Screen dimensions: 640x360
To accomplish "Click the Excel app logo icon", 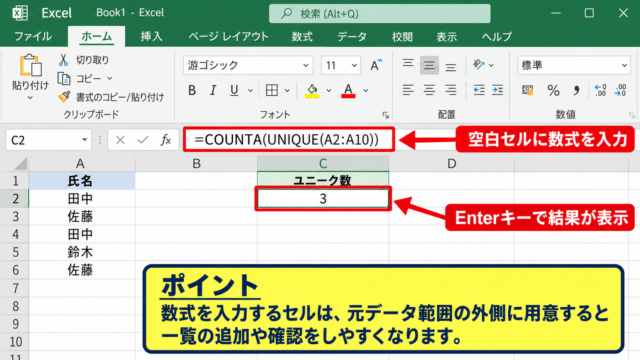I will click(x=20, y=13).
